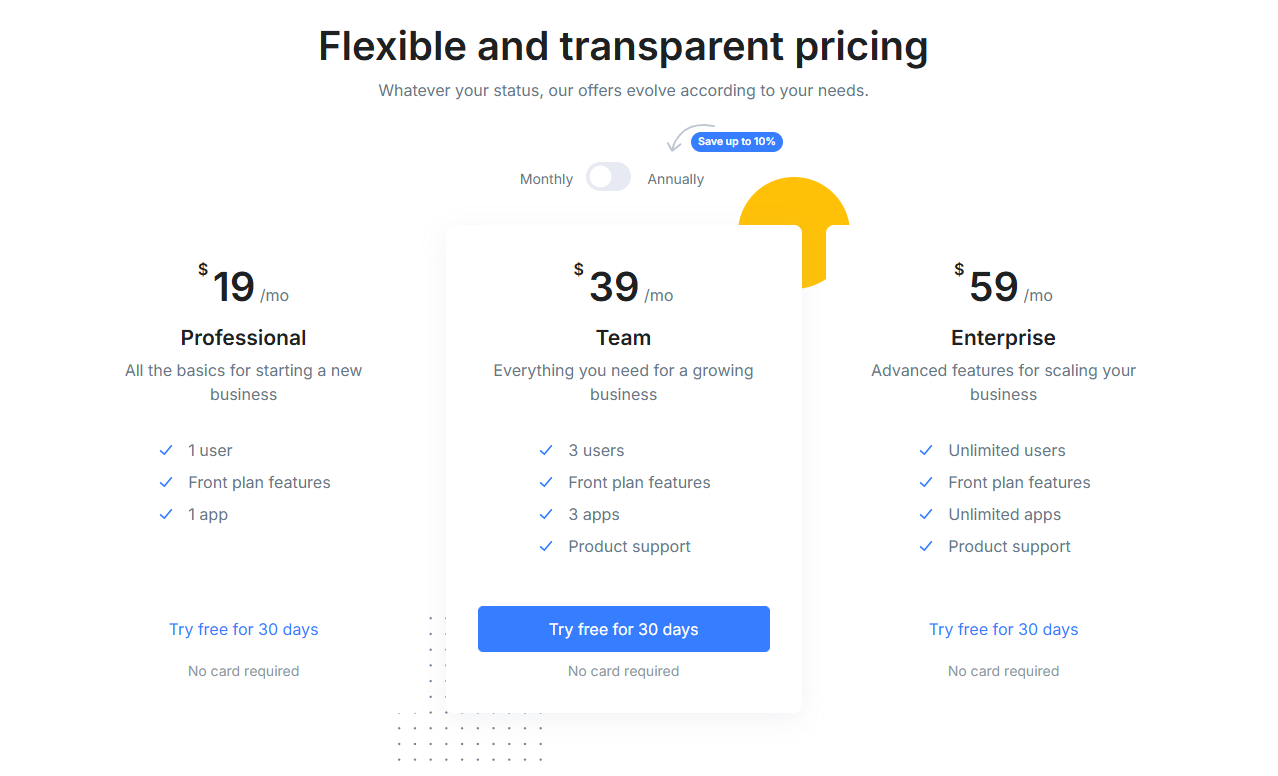Click the "Save up to 10%" badge
The image size is (1278, 776).
736,141
